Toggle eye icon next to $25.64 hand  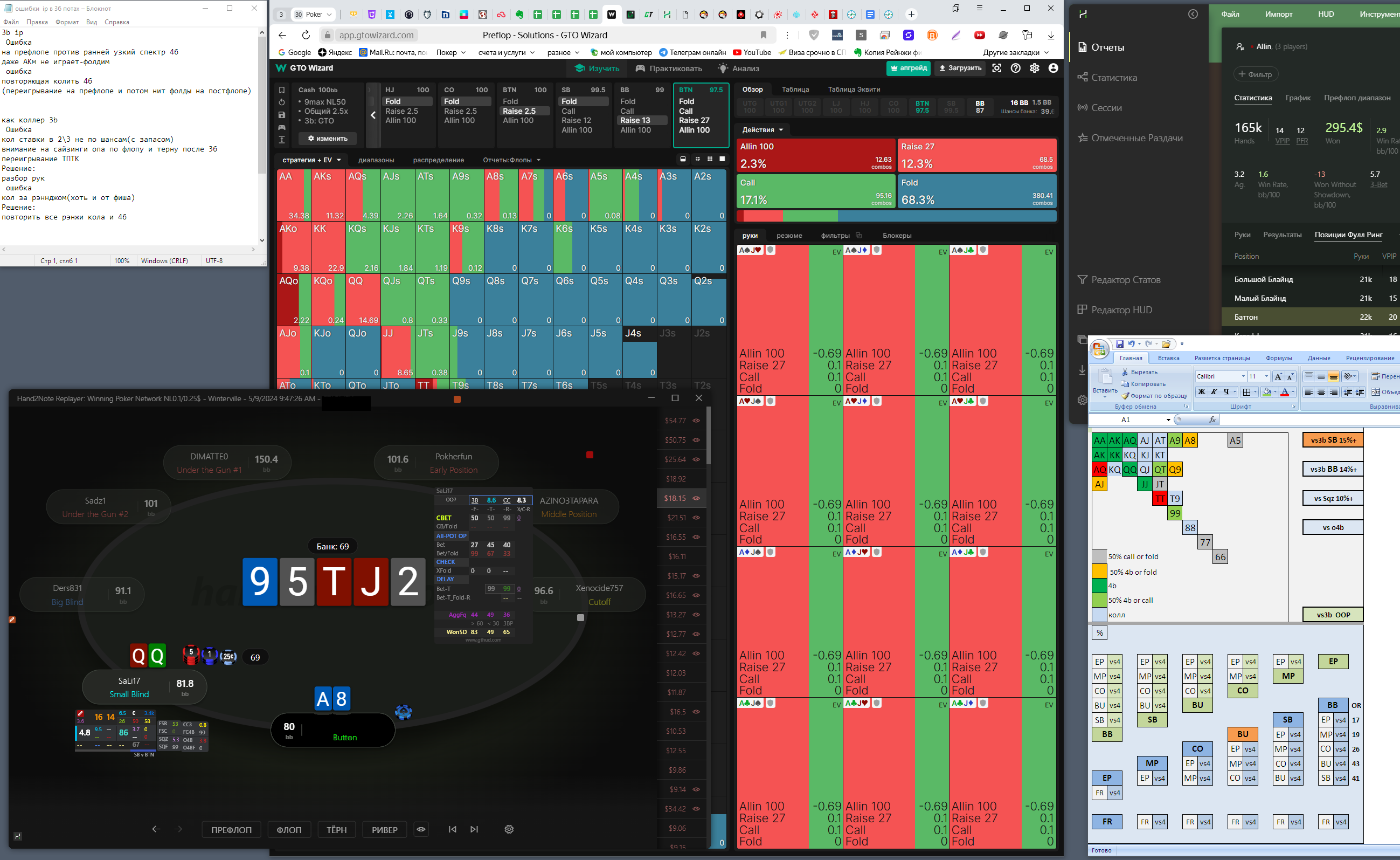click(x=696, y=459)
